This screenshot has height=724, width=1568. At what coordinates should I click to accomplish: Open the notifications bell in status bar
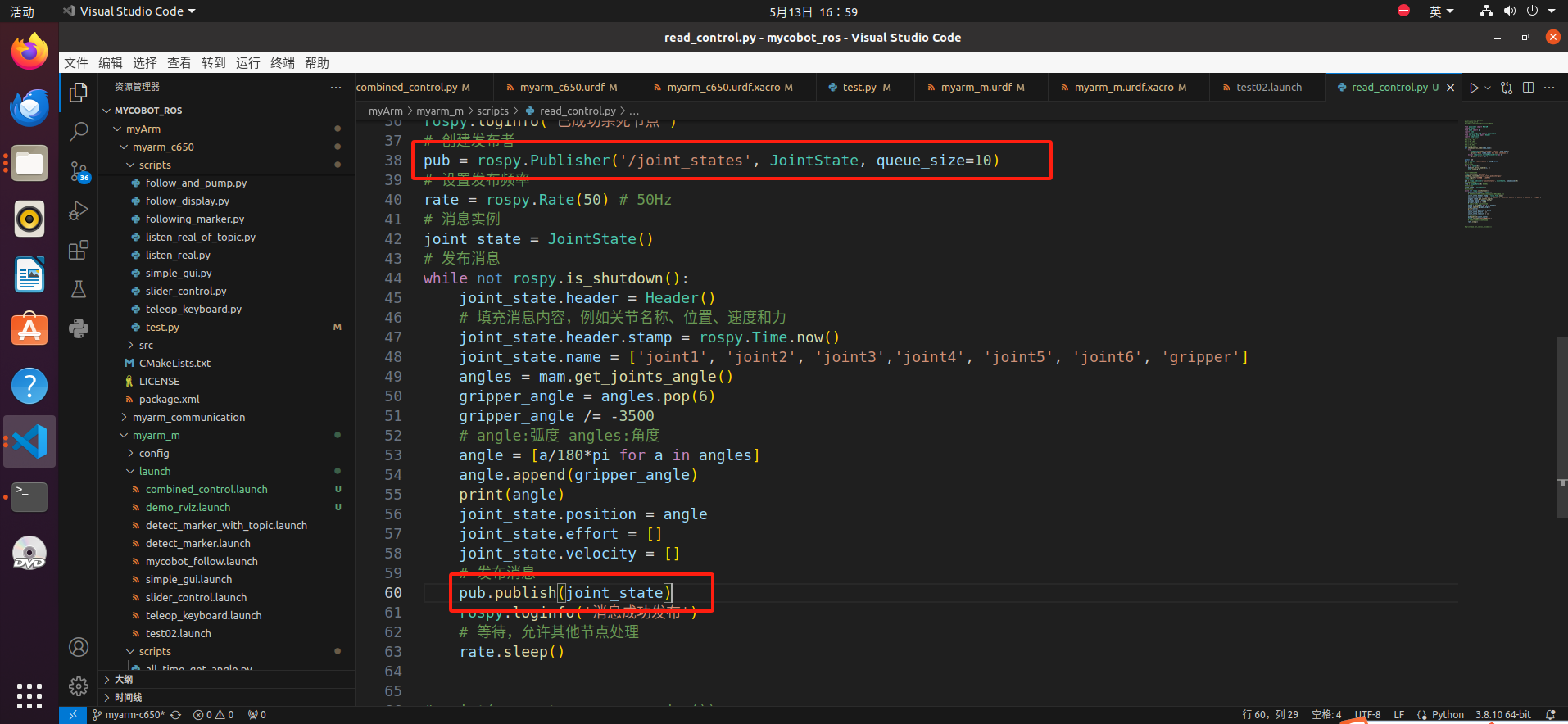click(1550, 715)
